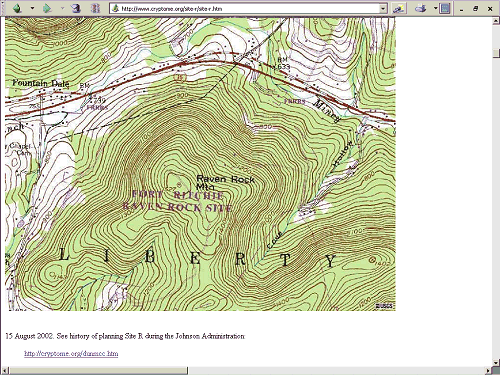Viewport: 500px width, 375px height.
Task: Restore the browser window size
Action: (x=476, y=9)
